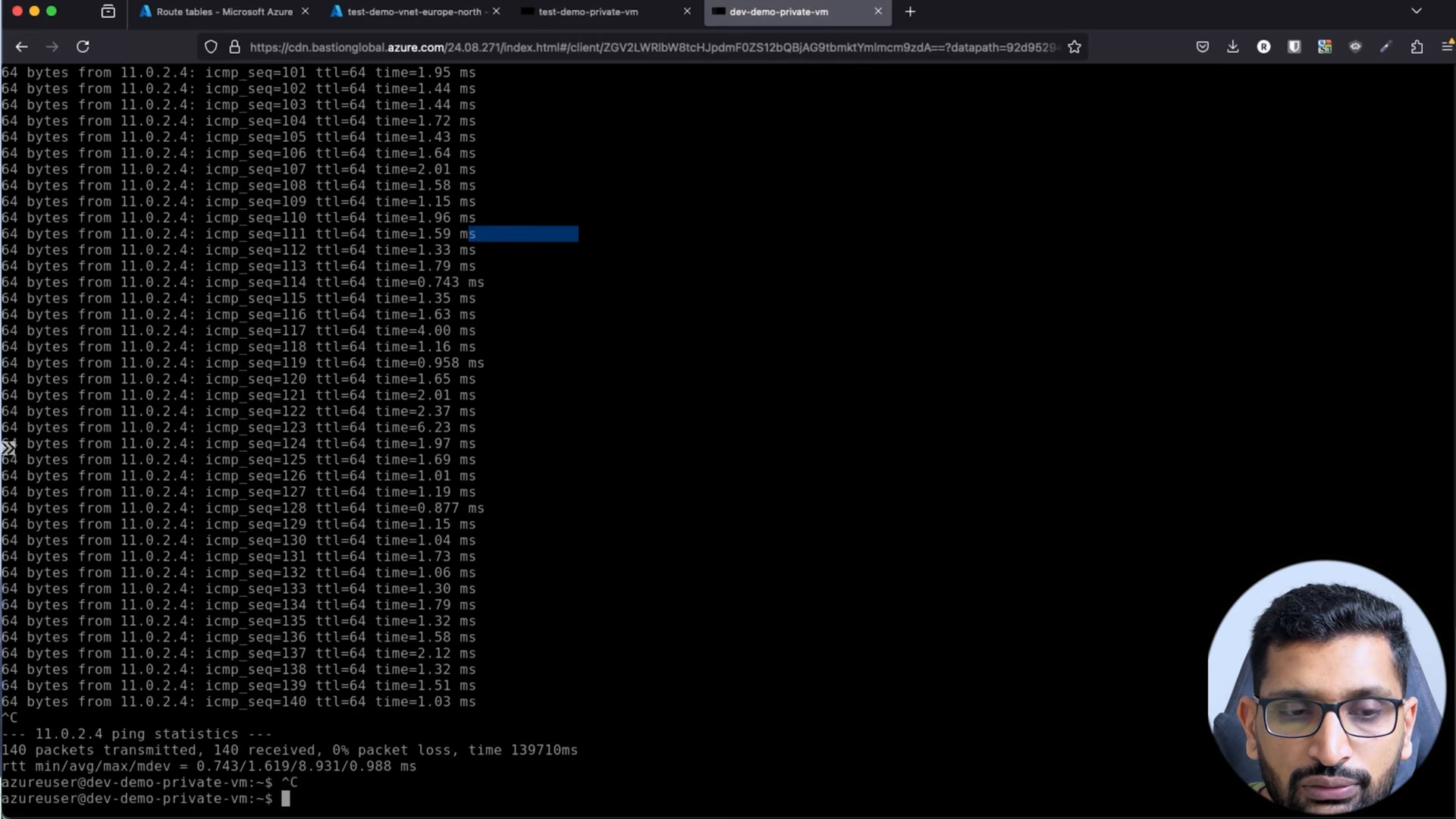Screen dimensions: 1456x819
Task: Click the pen color picker extension icon
Action: click(1386, 47)
